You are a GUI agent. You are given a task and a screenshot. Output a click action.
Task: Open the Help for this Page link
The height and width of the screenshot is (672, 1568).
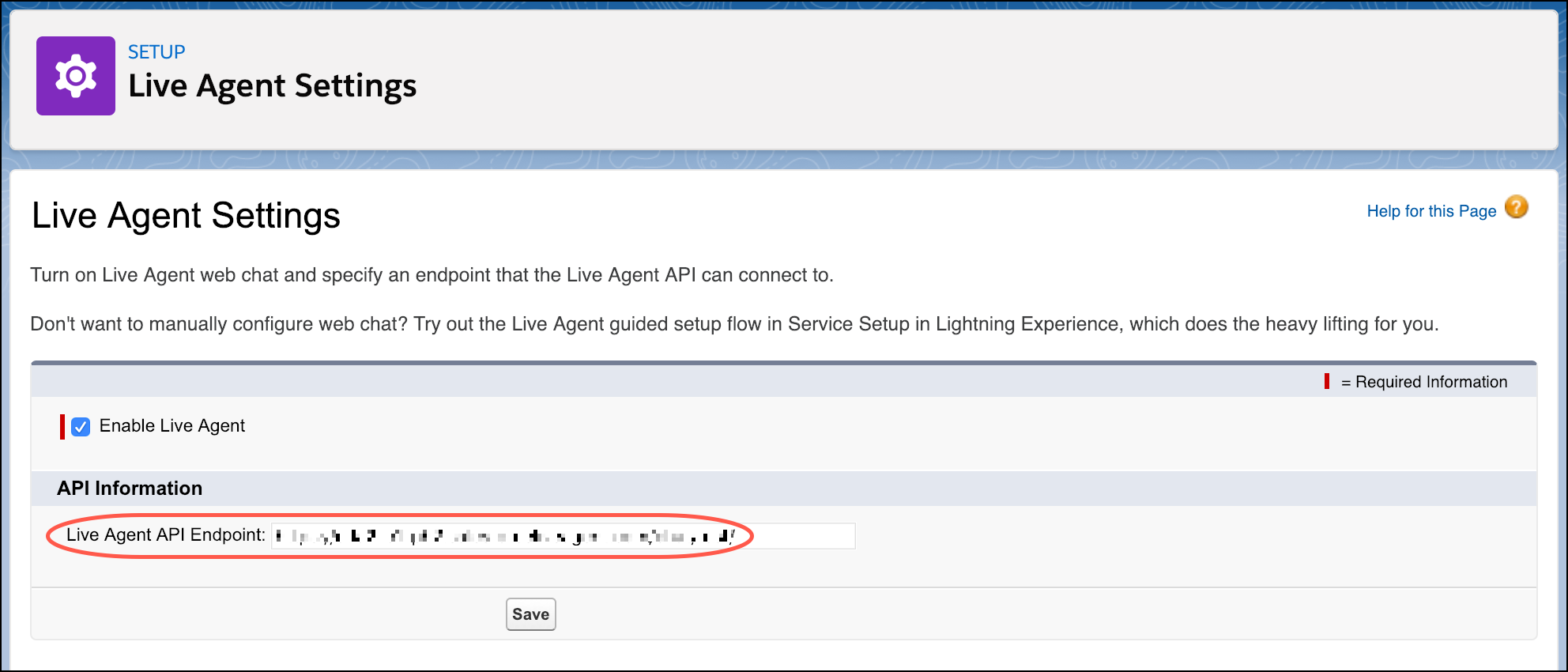(x=1430, y=211)
